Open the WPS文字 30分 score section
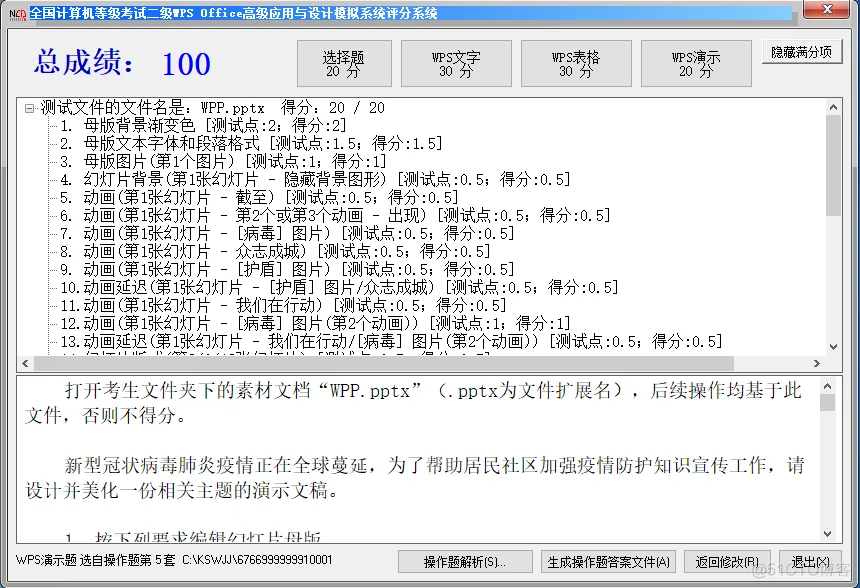The height and width of the screenshot is (588, 860). point(456,64)
